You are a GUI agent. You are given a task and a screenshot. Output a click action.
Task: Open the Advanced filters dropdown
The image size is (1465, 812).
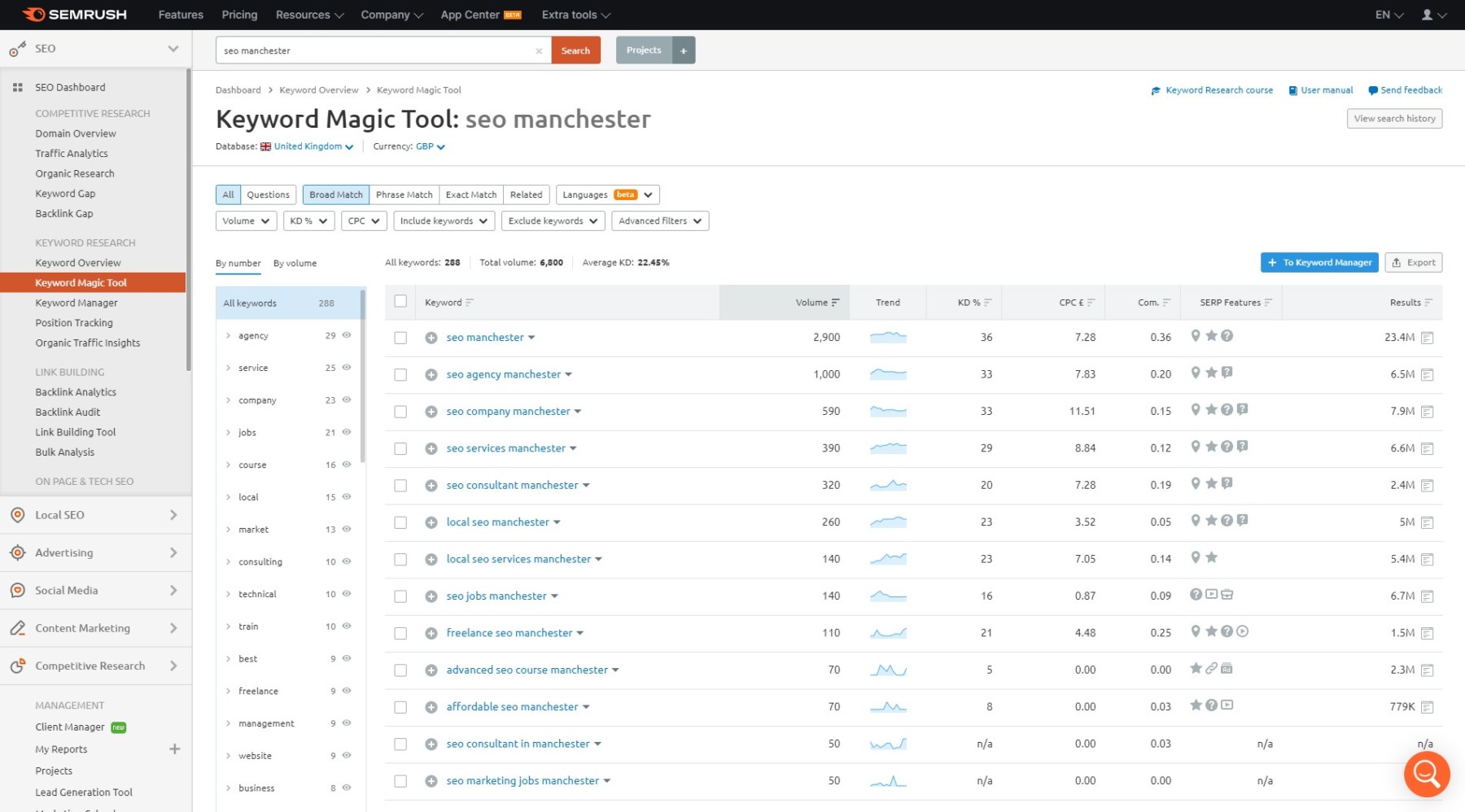[660, 221]
